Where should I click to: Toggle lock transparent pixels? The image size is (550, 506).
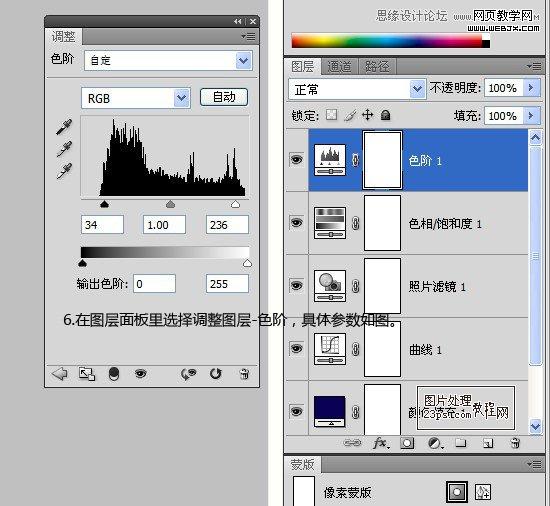click(x=331, y=115)
